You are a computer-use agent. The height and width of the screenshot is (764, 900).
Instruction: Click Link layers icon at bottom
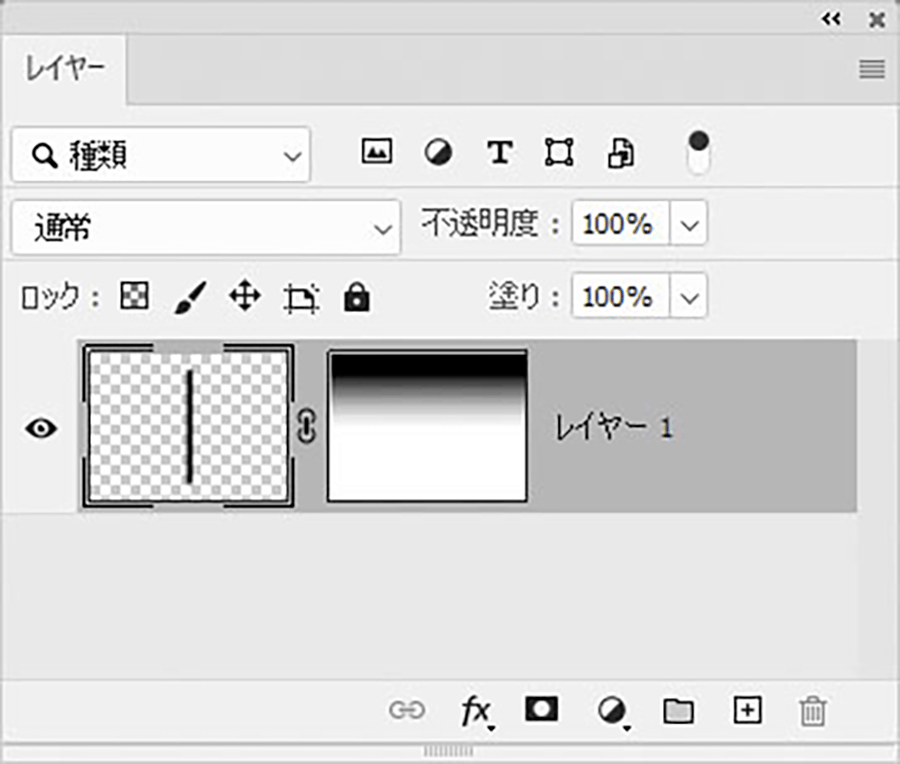pyautogui.click(x=406, y=710)
